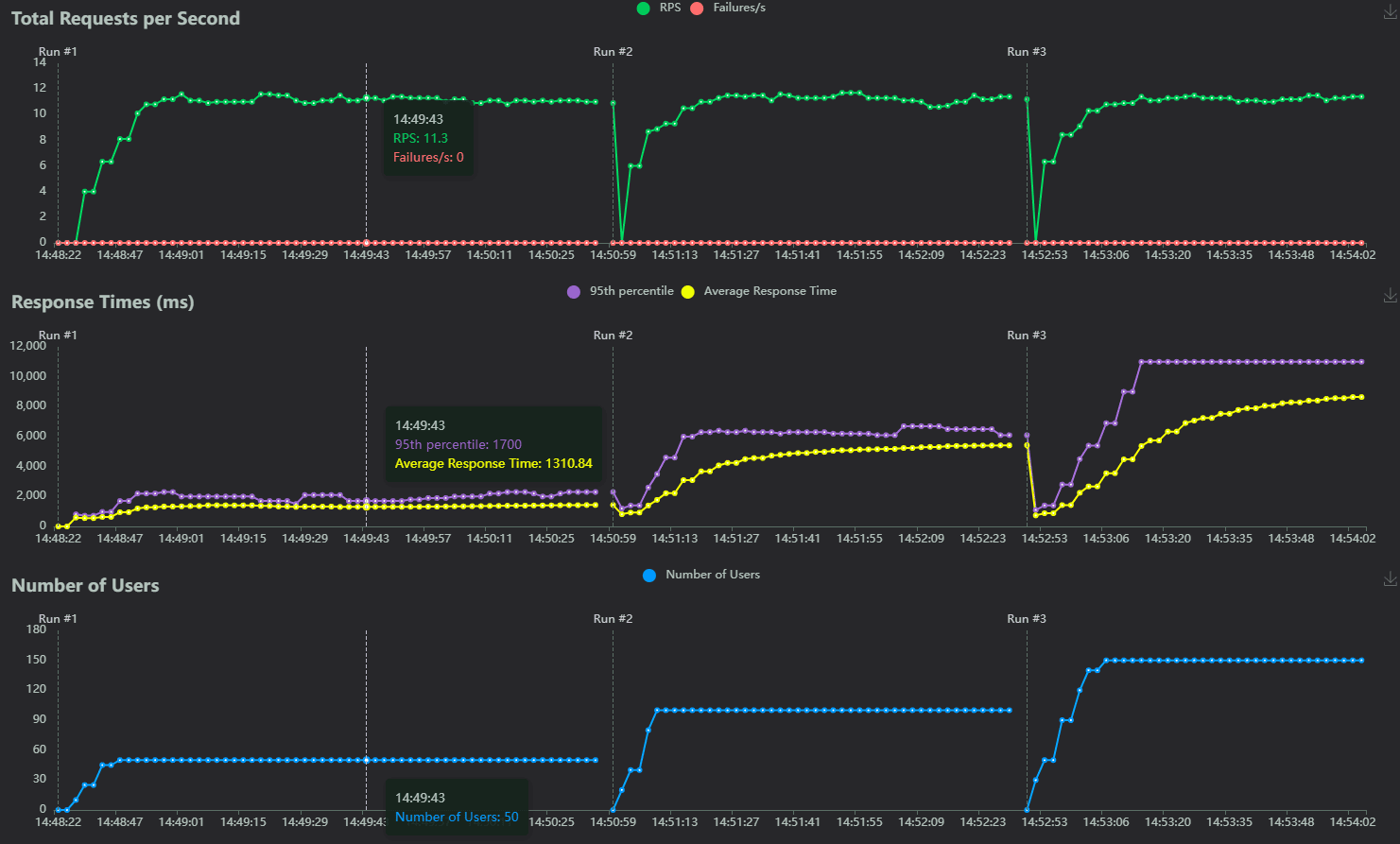The height and width of the screenshot is (844, 1400).
Task: Select Run #3 marker label in Response Times chart
Action: (1027, 336)
